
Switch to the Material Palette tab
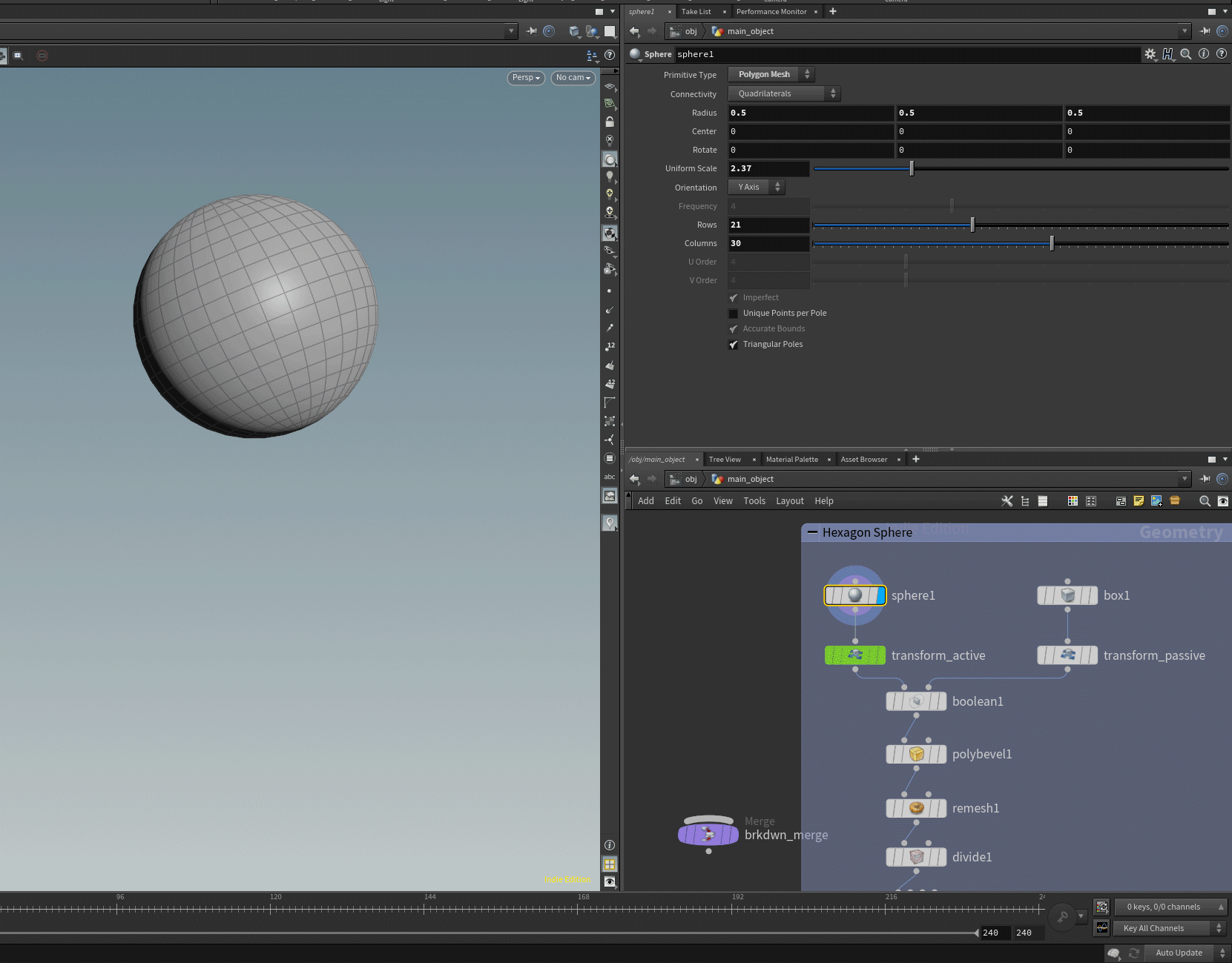(791, 460)
